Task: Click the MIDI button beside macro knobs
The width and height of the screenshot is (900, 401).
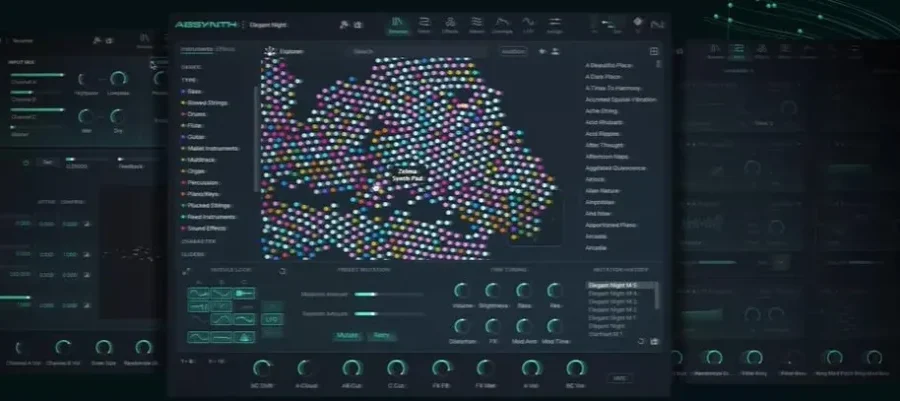Action: click(x=619, y=378)
